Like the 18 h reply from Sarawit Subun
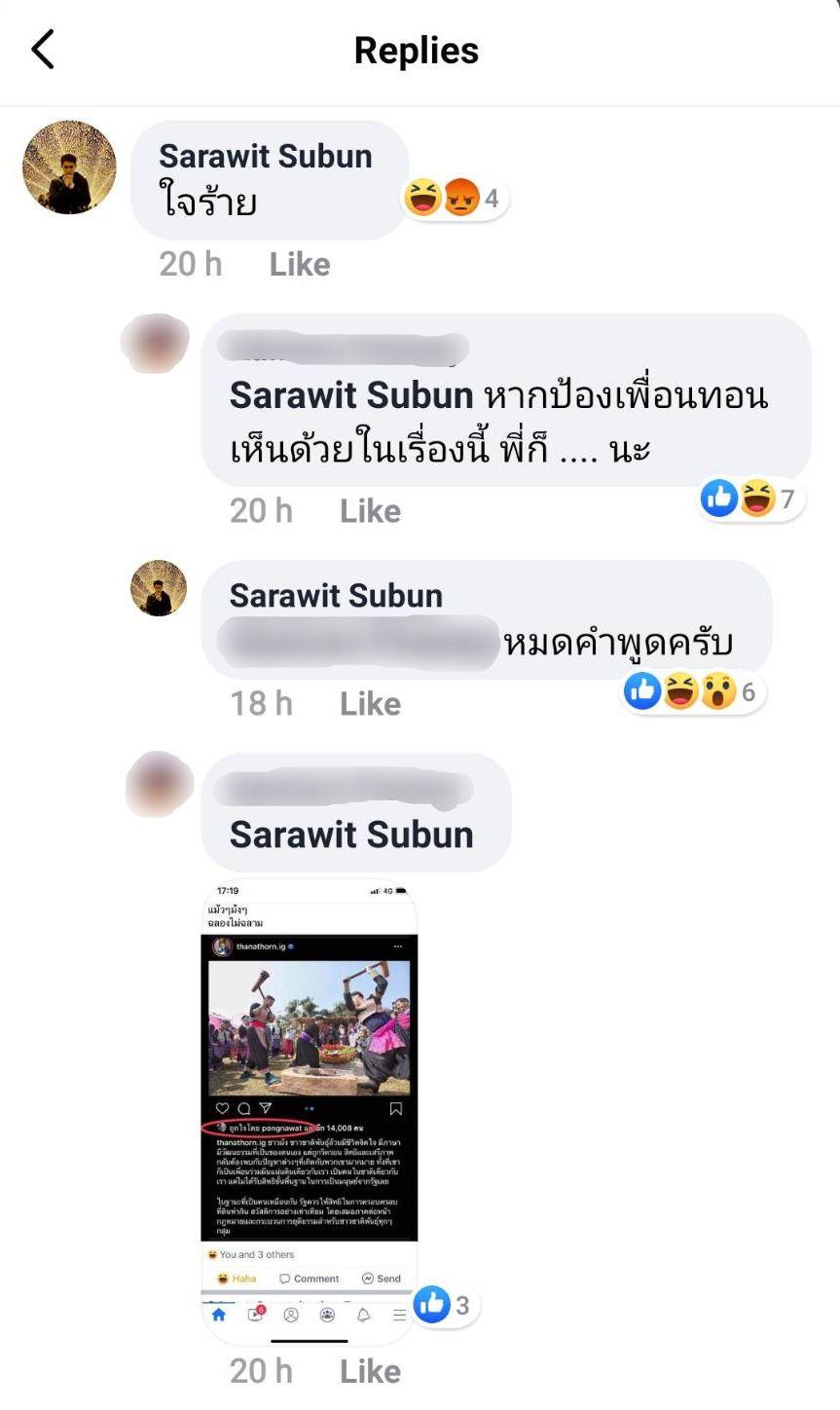This screenshot has width=840, height=1410. [370, 703]
